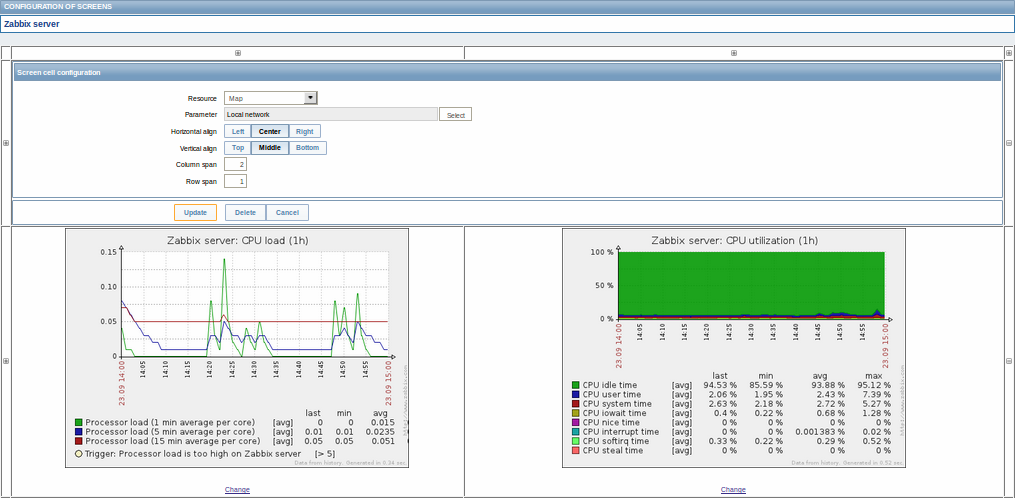Screen dimensions: 1015x498
Task: Open the Resource dropdown showing Map
Action: point(271,98)
